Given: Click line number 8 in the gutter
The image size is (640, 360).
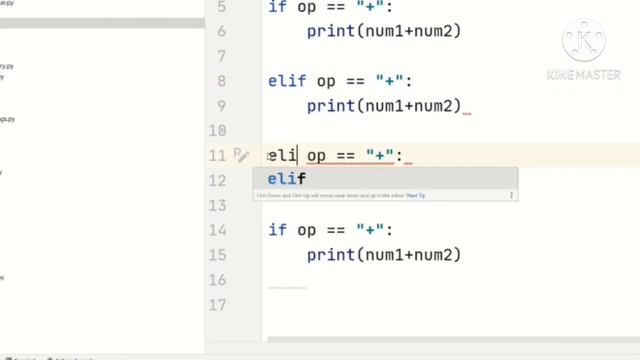Looking at the screenshot, I should coord(221,81).
